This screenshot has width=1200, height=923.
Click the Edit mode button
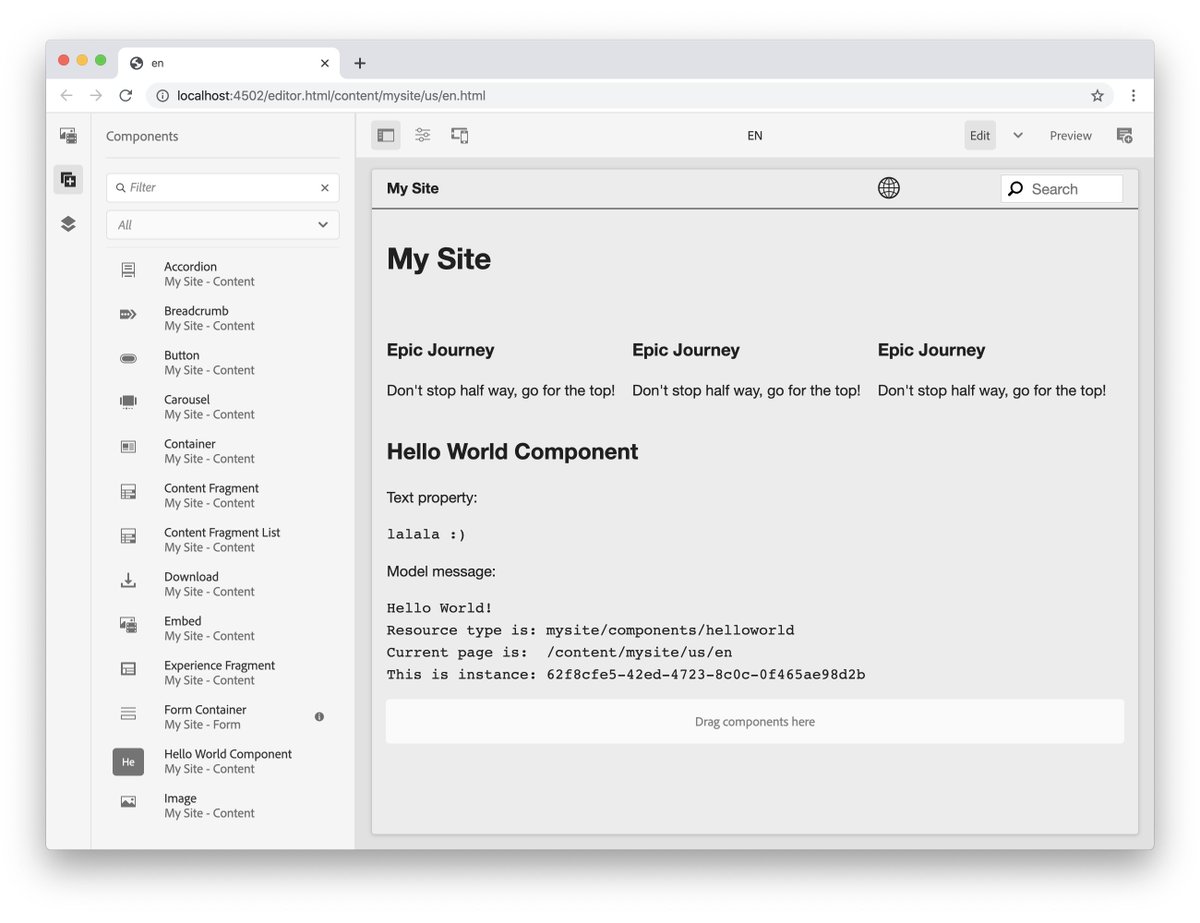click(980, 135)
